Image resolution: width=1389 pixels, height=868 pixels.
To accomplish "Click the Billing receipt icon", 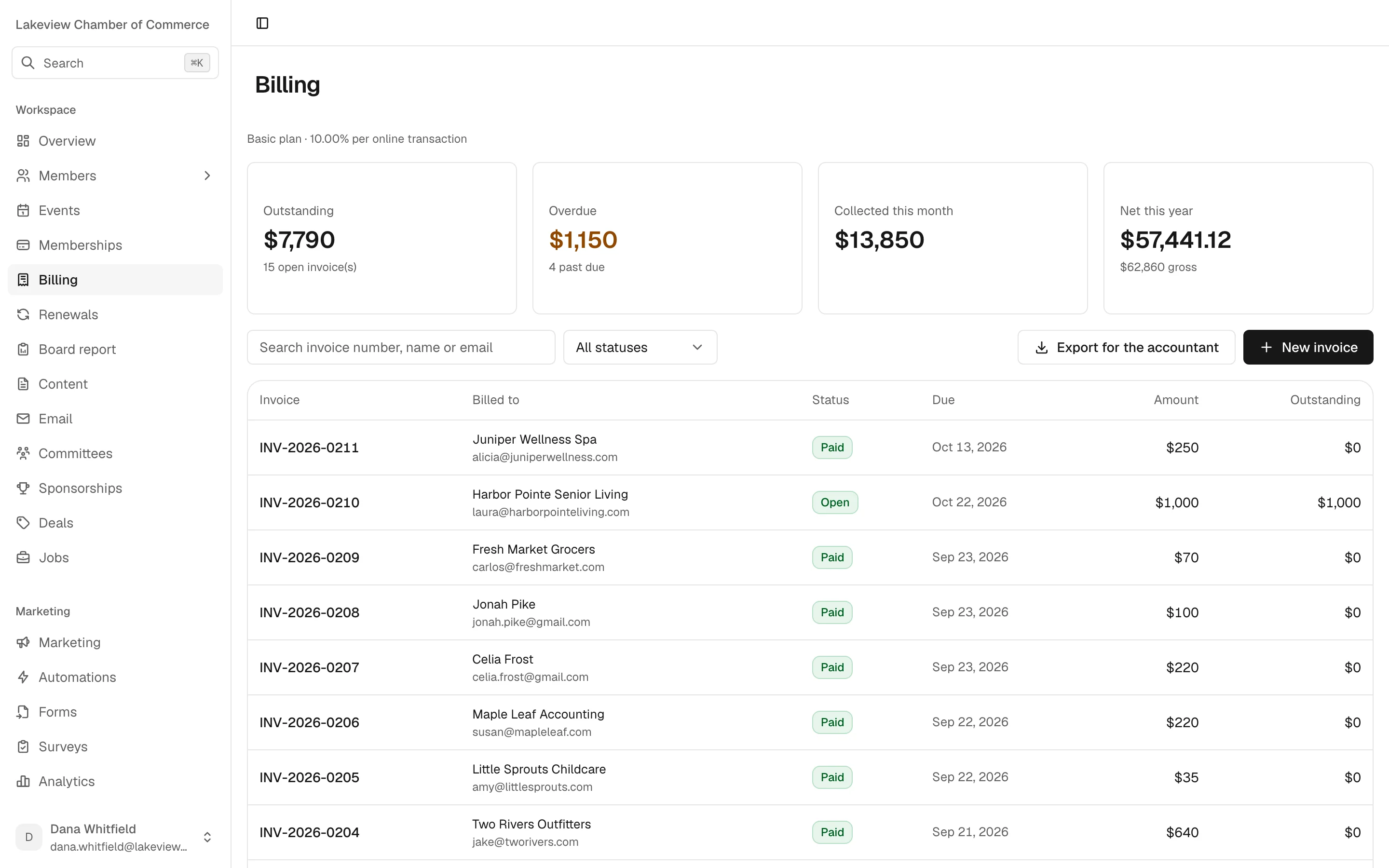I will point(23,280).
